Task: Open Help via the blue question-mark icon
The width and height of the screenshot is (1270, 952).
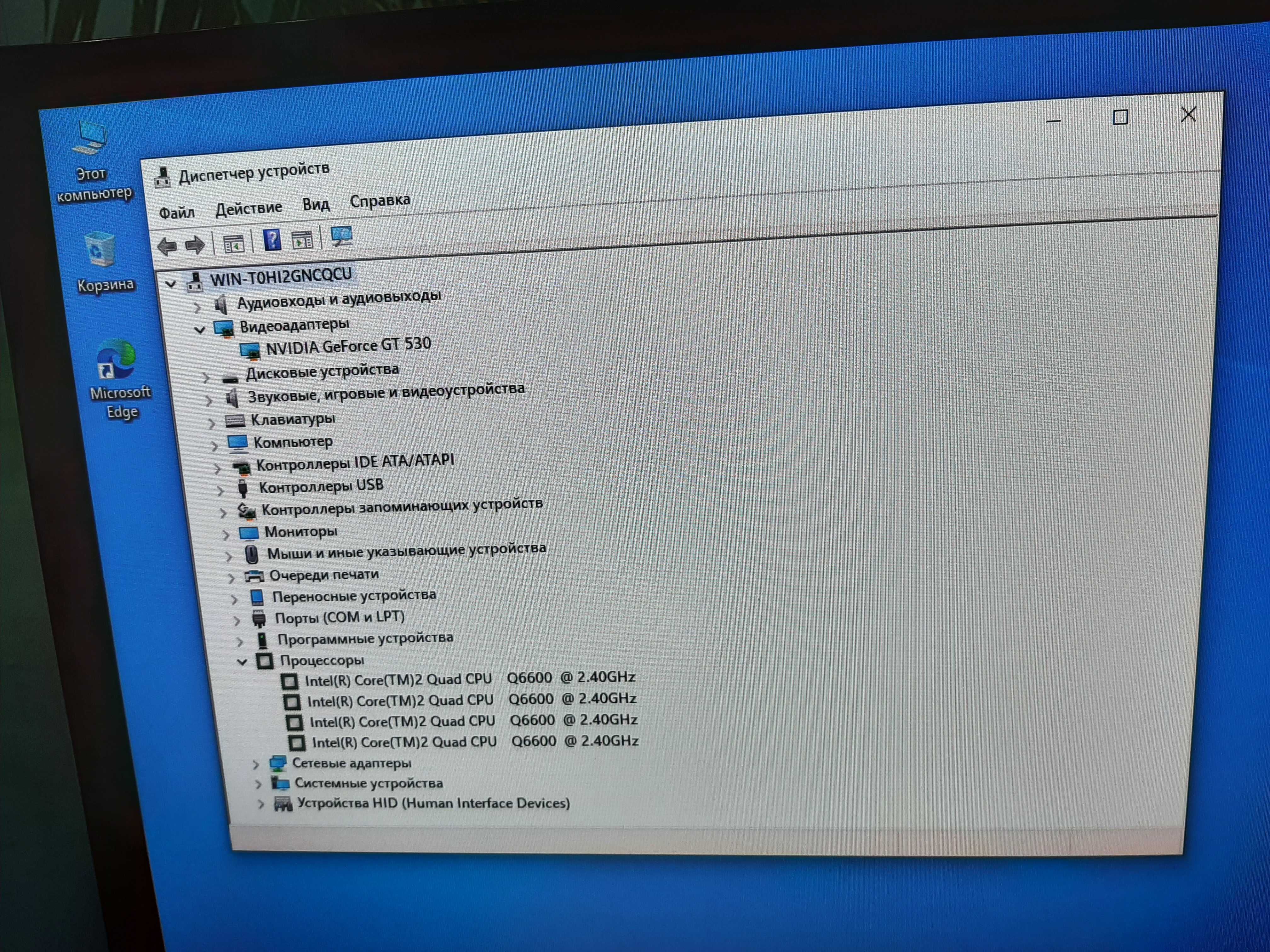Action: (272, 239)
